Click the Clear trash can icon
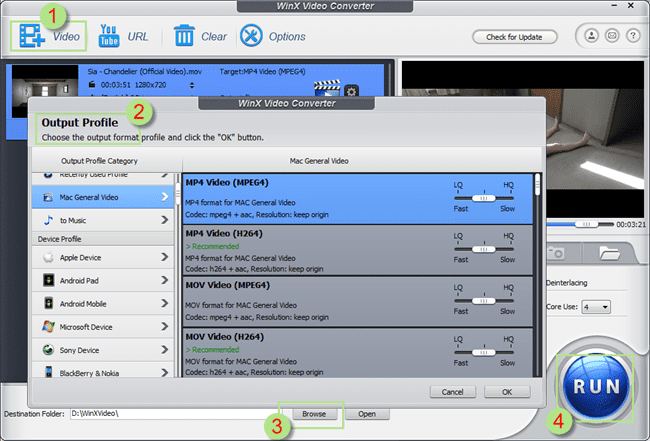The height and width of the screenshot is (441, 650). point(184,35)
